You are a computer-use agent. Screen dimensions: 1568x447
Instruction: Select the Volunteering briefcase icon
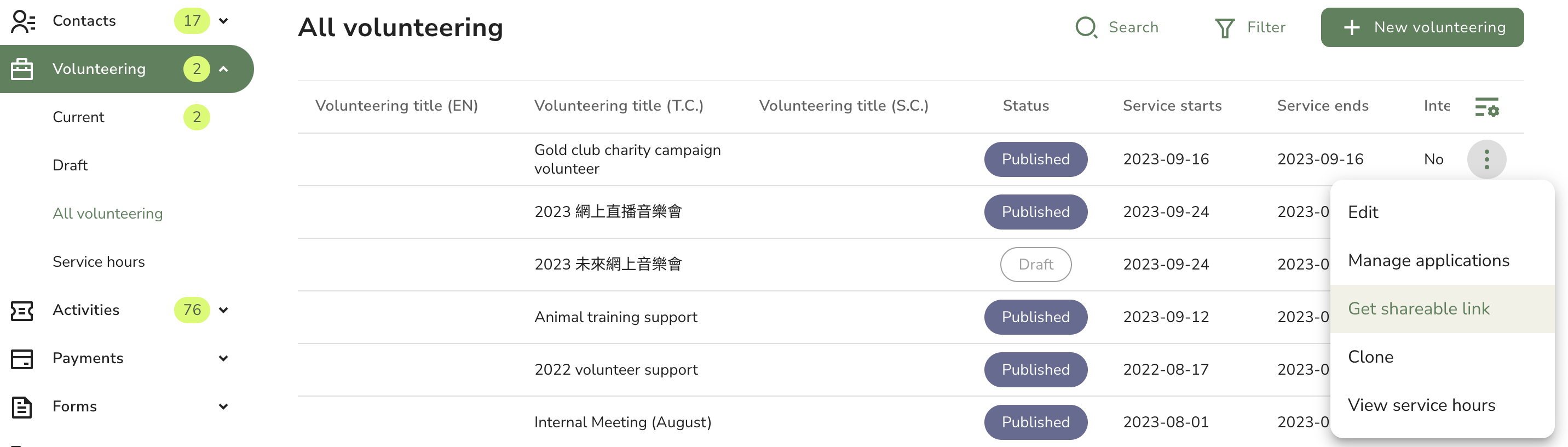(x=22, y=68)
